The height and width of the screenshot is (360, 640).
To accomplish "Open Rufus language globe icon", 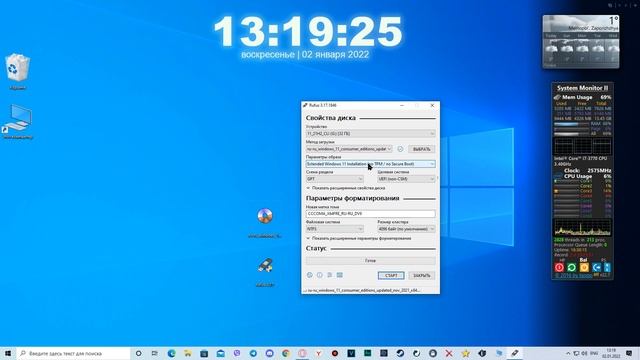I will click(x=310, y=275).
